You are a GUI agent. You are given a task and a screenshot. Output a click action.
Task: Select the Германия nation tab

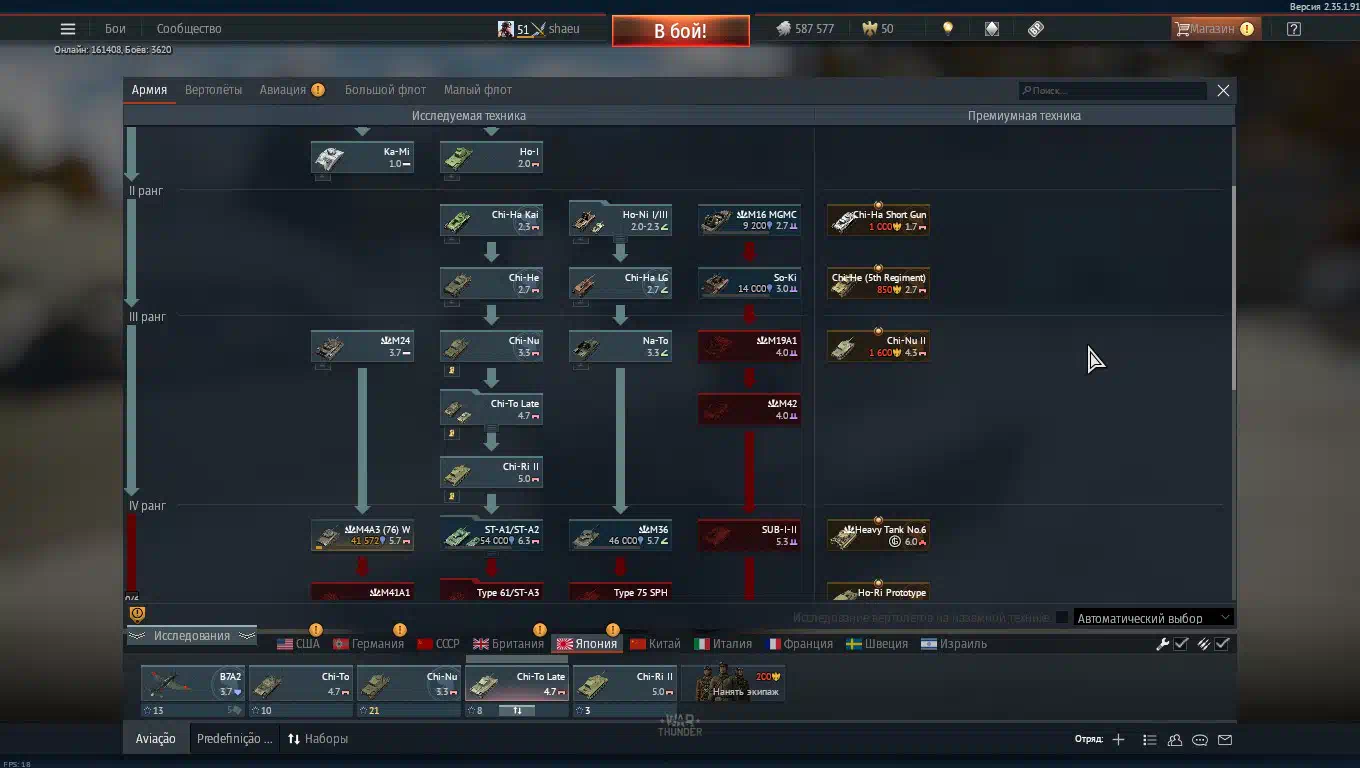click(368, 644)
